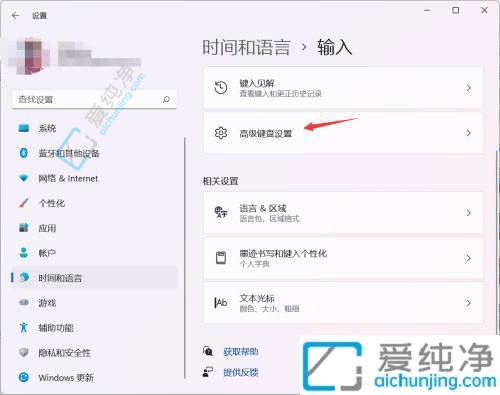Click the apps icon beside 应用
500x395 pixels.
pyautogui.click(x=23, y=228)
